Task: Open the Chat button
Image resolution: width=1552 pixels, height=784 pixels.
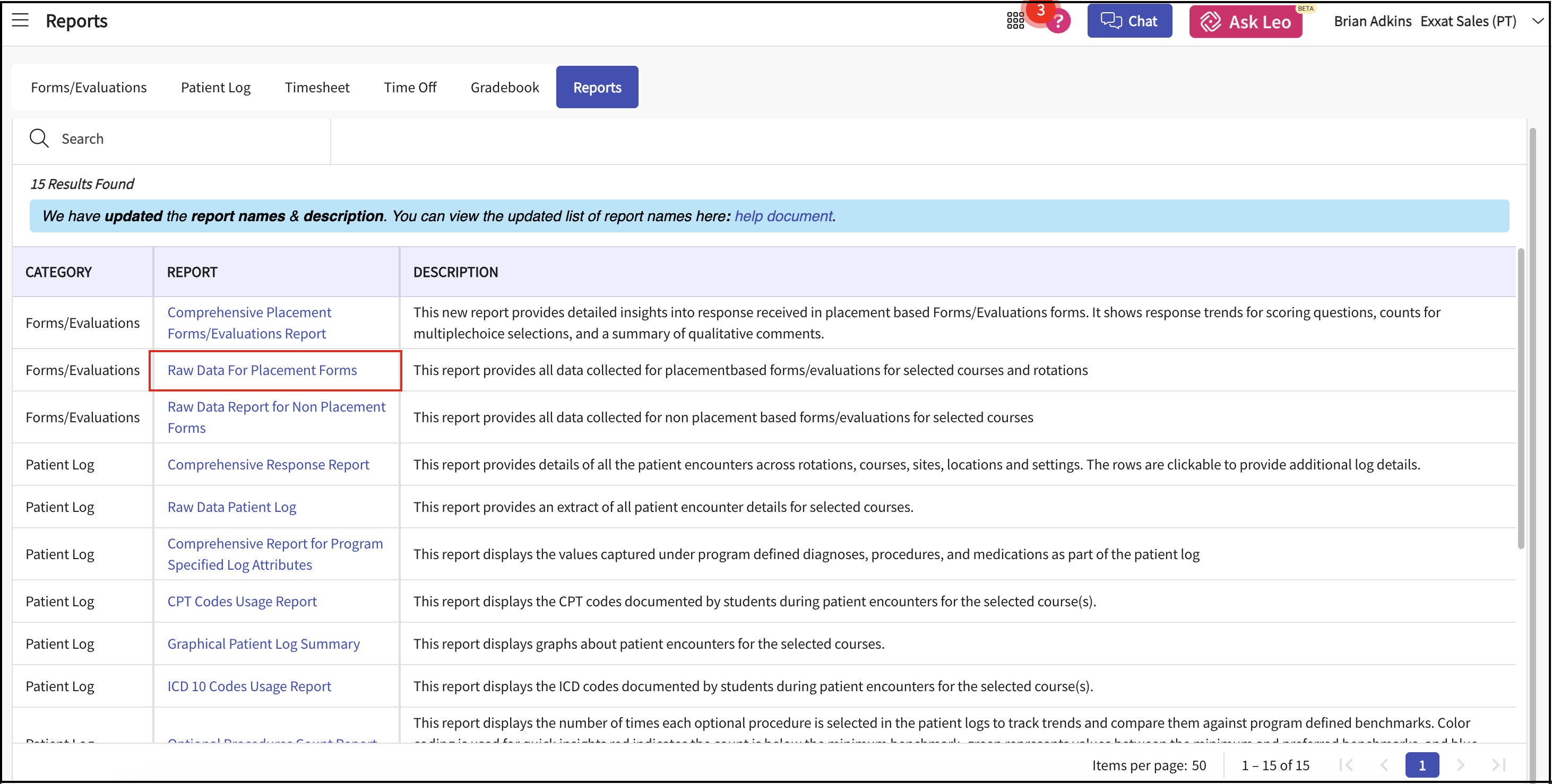Action: (1129, 21)
